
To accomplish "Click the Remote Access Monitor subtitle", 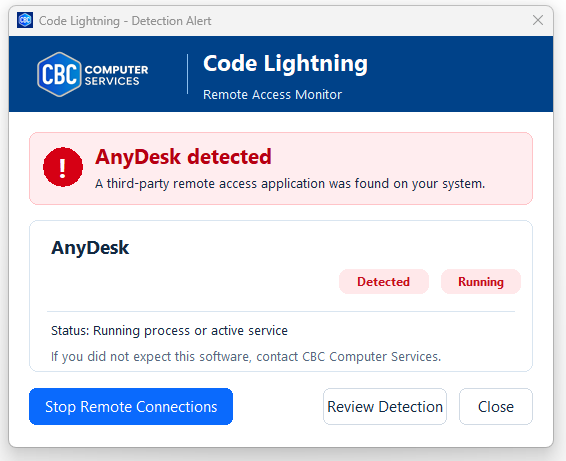I will [272, 95].
